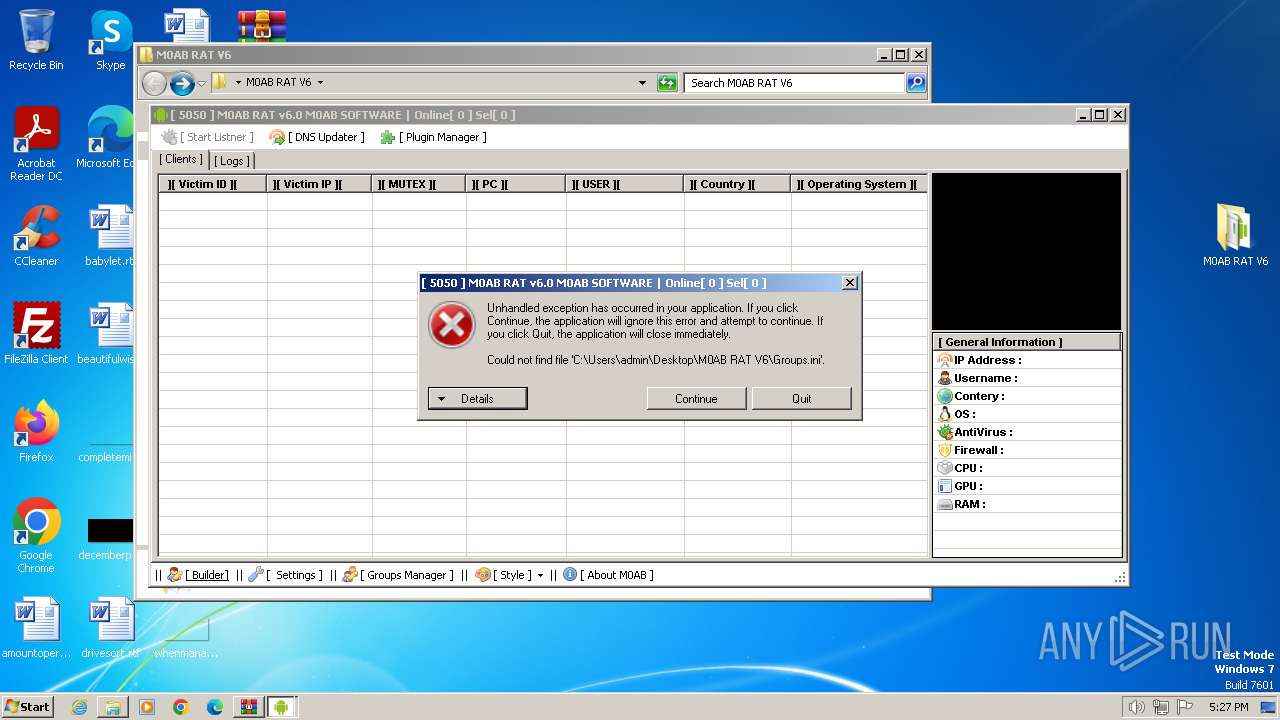1280x720 pixels.
Task: Open the Windows Start menu
Action: [x=27, y=706]
